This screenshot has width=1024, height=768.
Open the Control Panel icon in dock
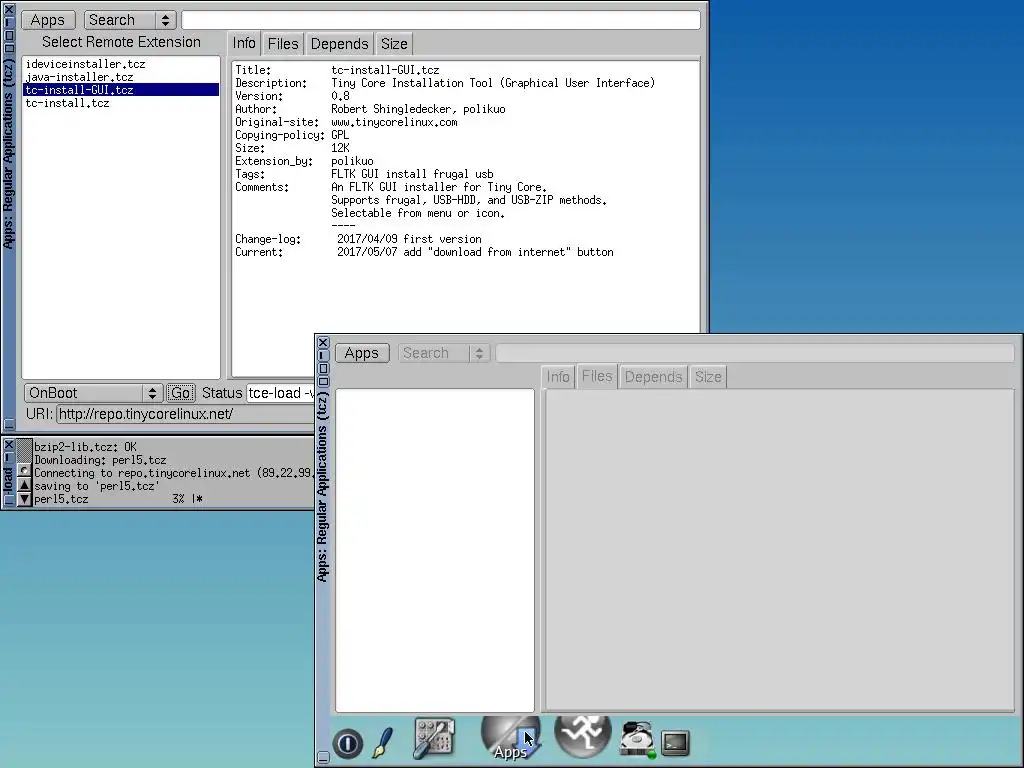click(x=434, y=739)
